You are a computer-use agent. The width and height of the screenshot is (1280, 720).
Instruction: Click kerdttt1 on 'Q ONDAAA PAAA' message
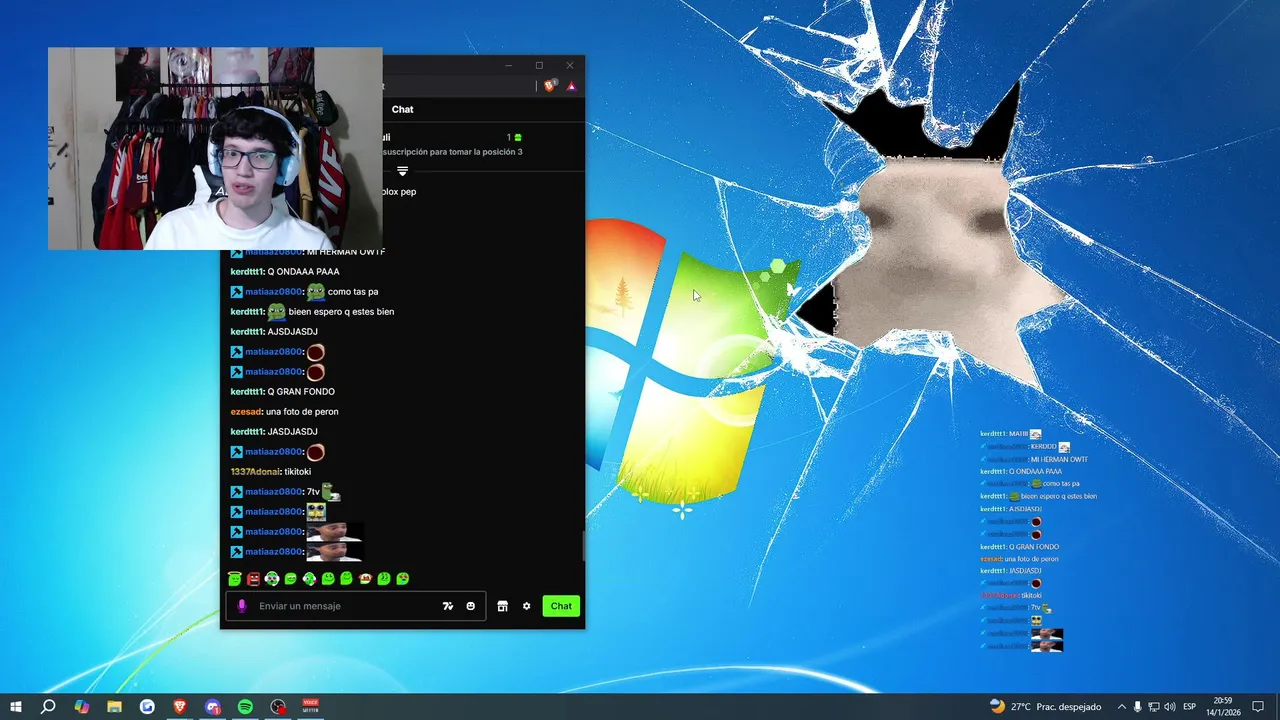247,271
